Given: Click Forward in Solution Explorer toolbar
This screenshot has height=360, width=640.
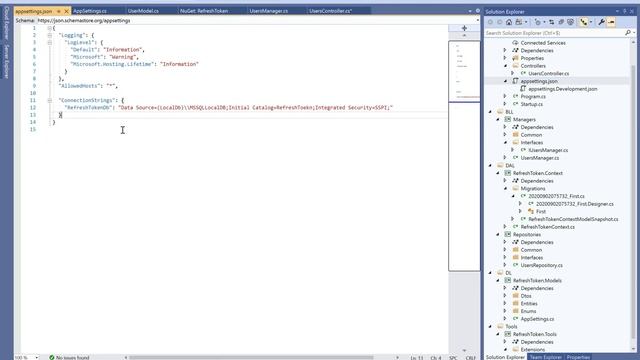Looking at the screenshot, I should [x=499, y=22].
